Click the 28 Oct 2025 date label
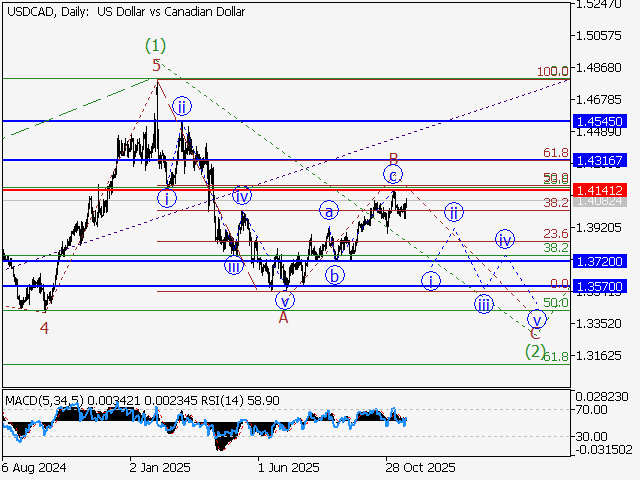 point(420,467)
